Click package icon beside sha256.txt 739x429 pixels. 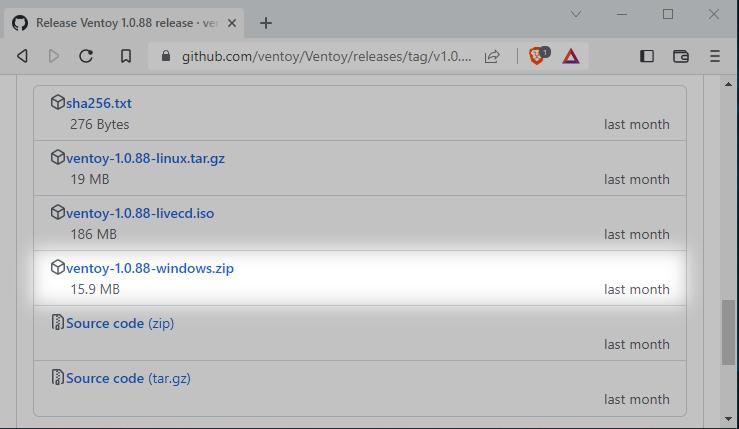pyautogui.click(x=57, y=102)
